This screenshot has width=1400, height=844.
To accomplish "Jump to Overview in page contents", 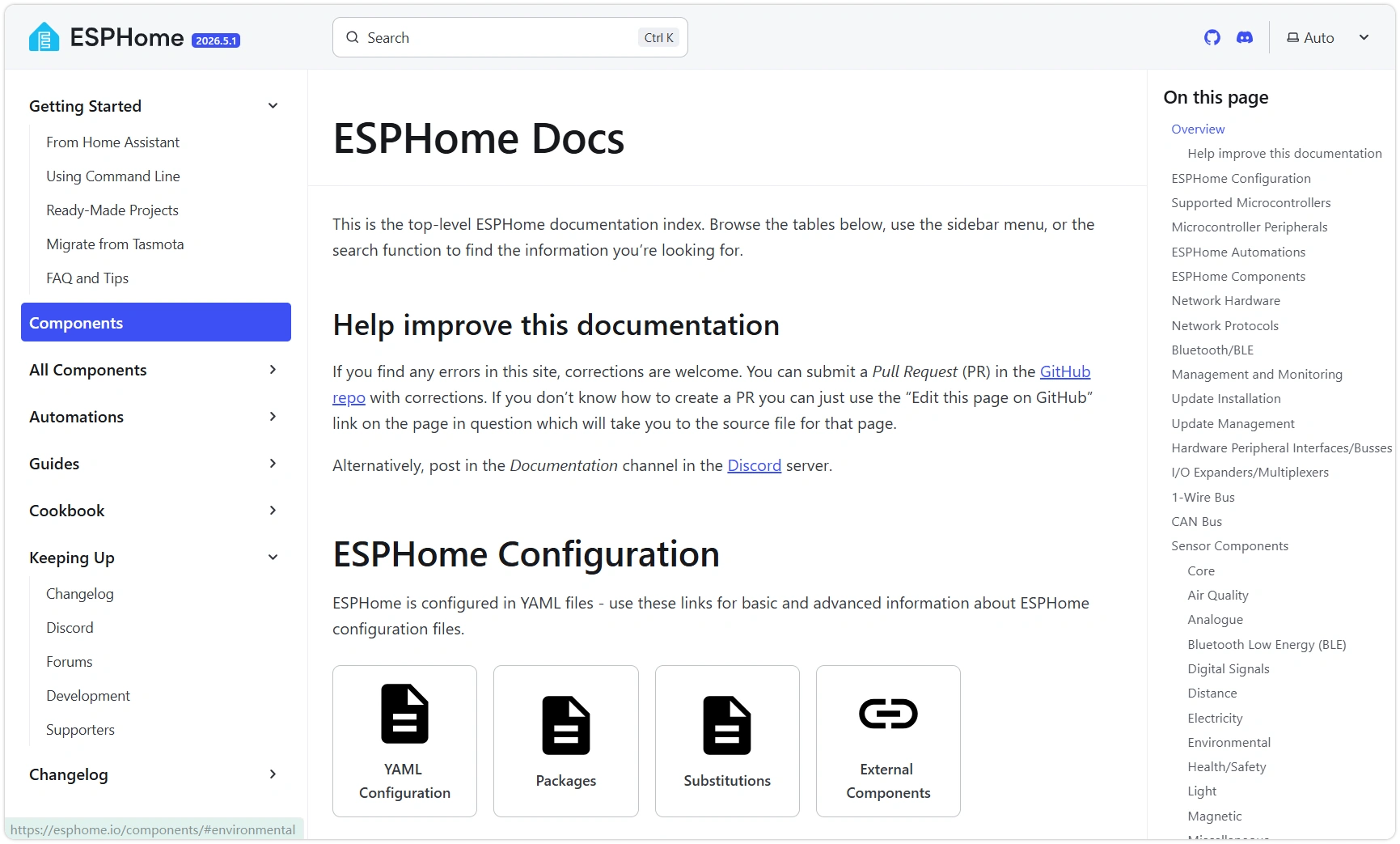I will pyautogui.click(x=1198, y=129).
